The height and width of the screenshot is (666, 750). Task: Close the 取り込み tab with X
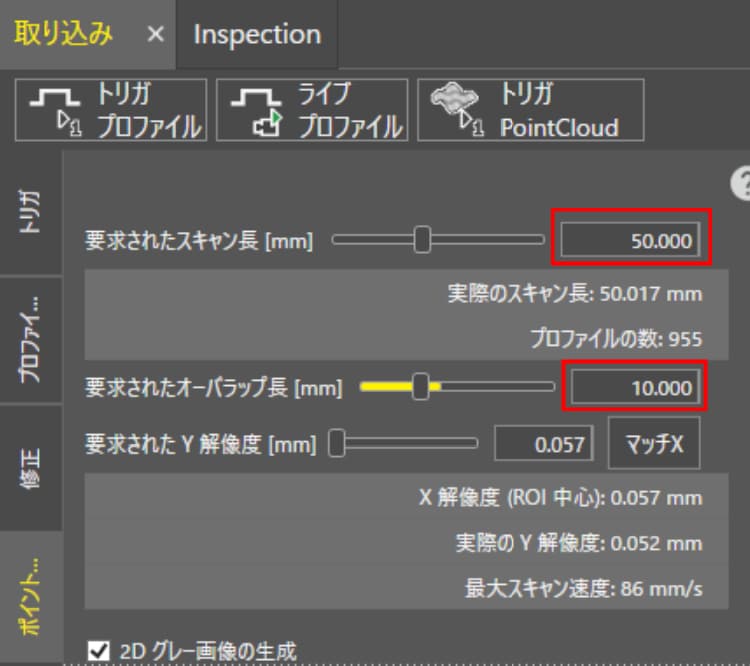tap(155, 34)
